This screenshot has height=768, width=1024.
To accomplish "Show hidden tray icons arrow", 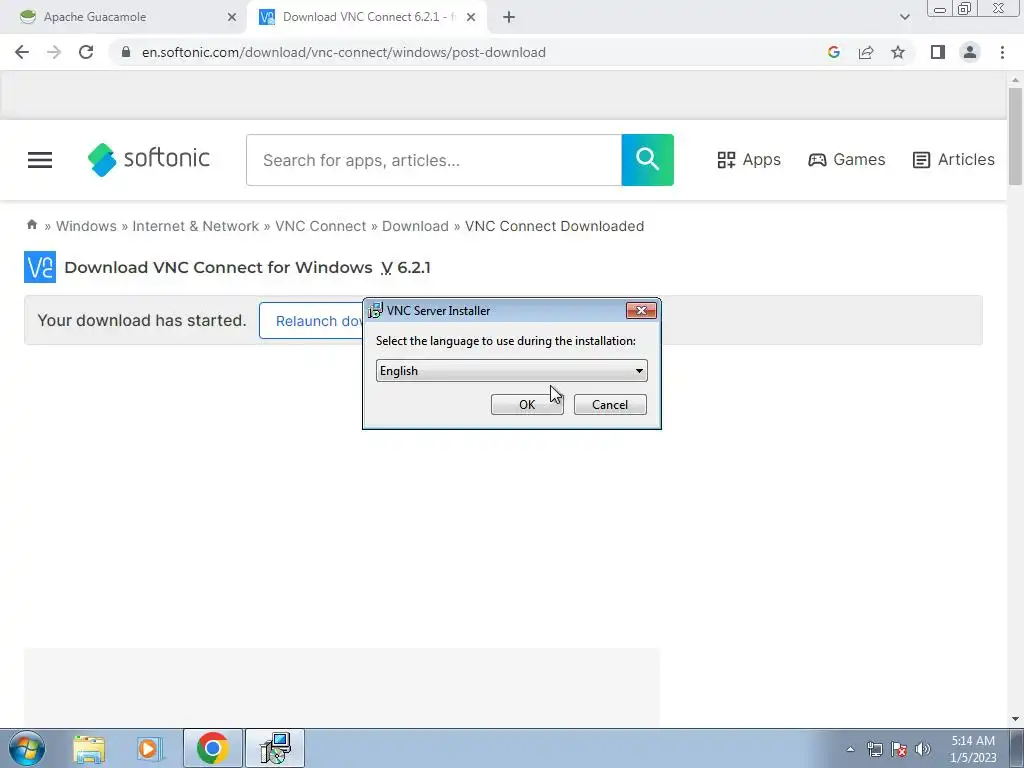I will pyautogui.click(x=850, y=749).
